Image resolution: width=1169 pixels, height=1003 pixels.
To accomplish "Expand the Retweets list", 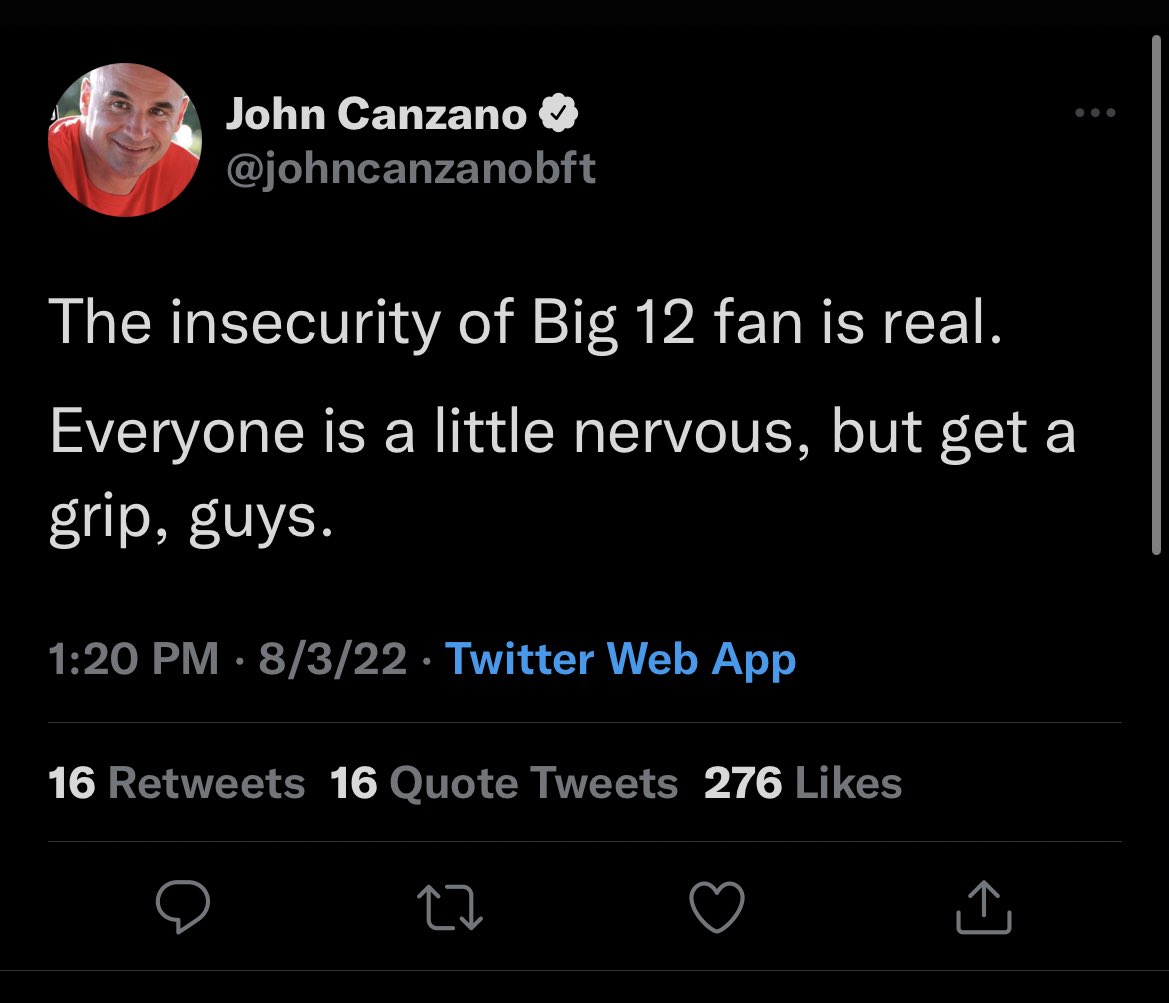I will click(176, 784).
